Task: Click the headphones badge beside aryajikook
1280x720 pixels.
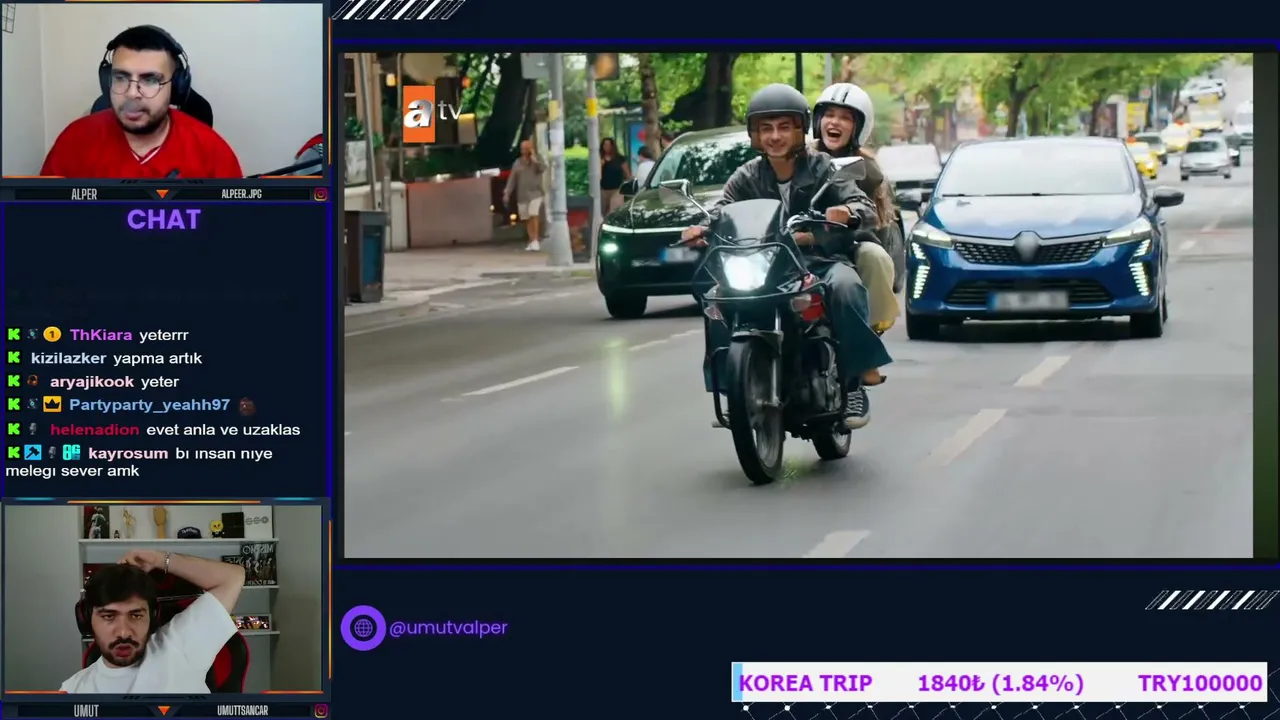Action: point(32,382)
